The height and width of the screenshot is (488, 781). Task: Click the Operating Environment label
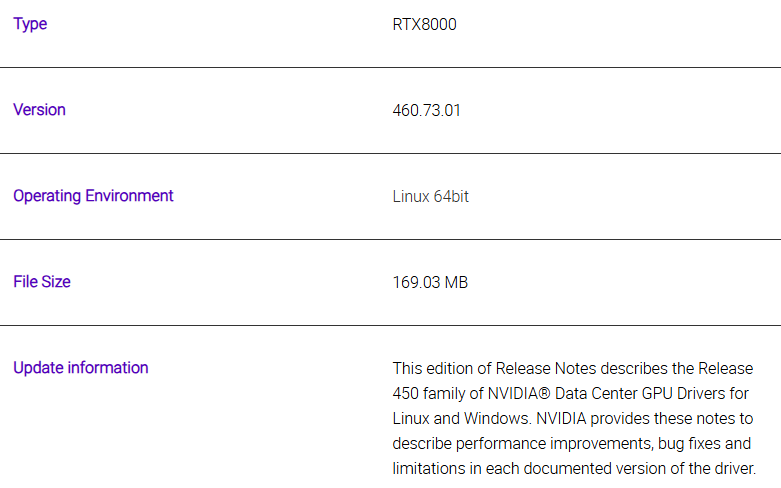tap(93, 196)
